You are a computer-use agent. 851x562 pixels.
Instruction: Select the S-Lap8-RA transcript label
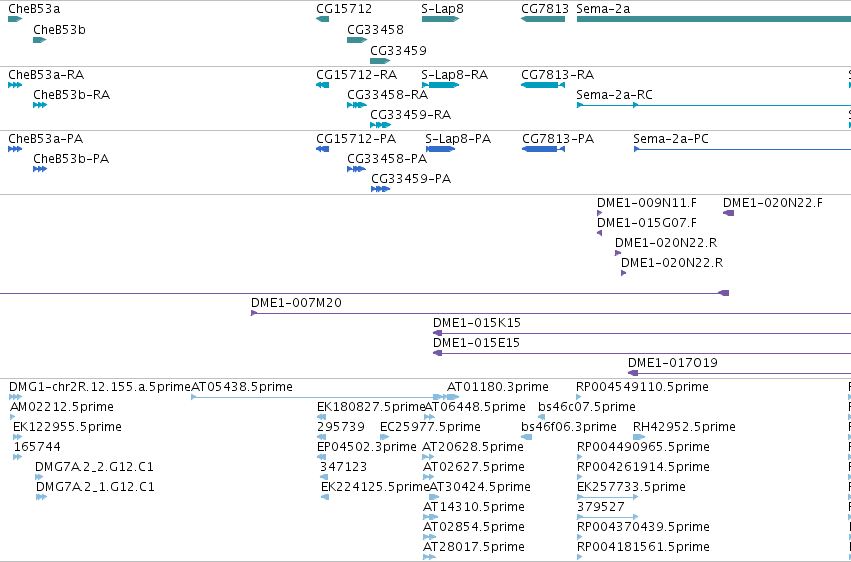pos(455,75)
